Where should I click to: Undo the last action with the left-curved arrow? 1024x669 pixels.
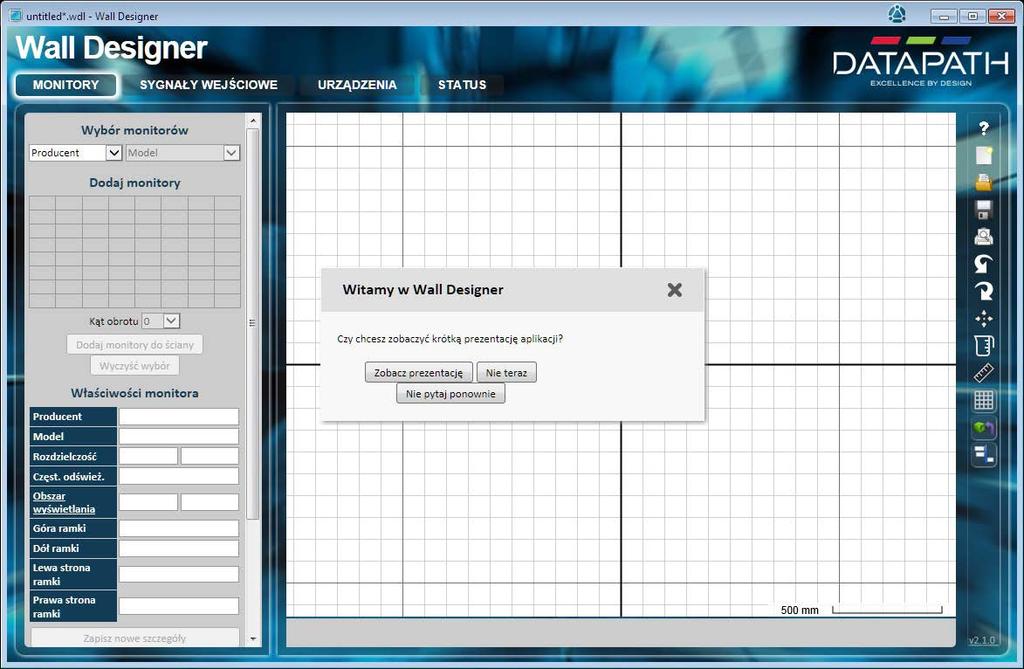pyautogui.click(x=984, y=264)
